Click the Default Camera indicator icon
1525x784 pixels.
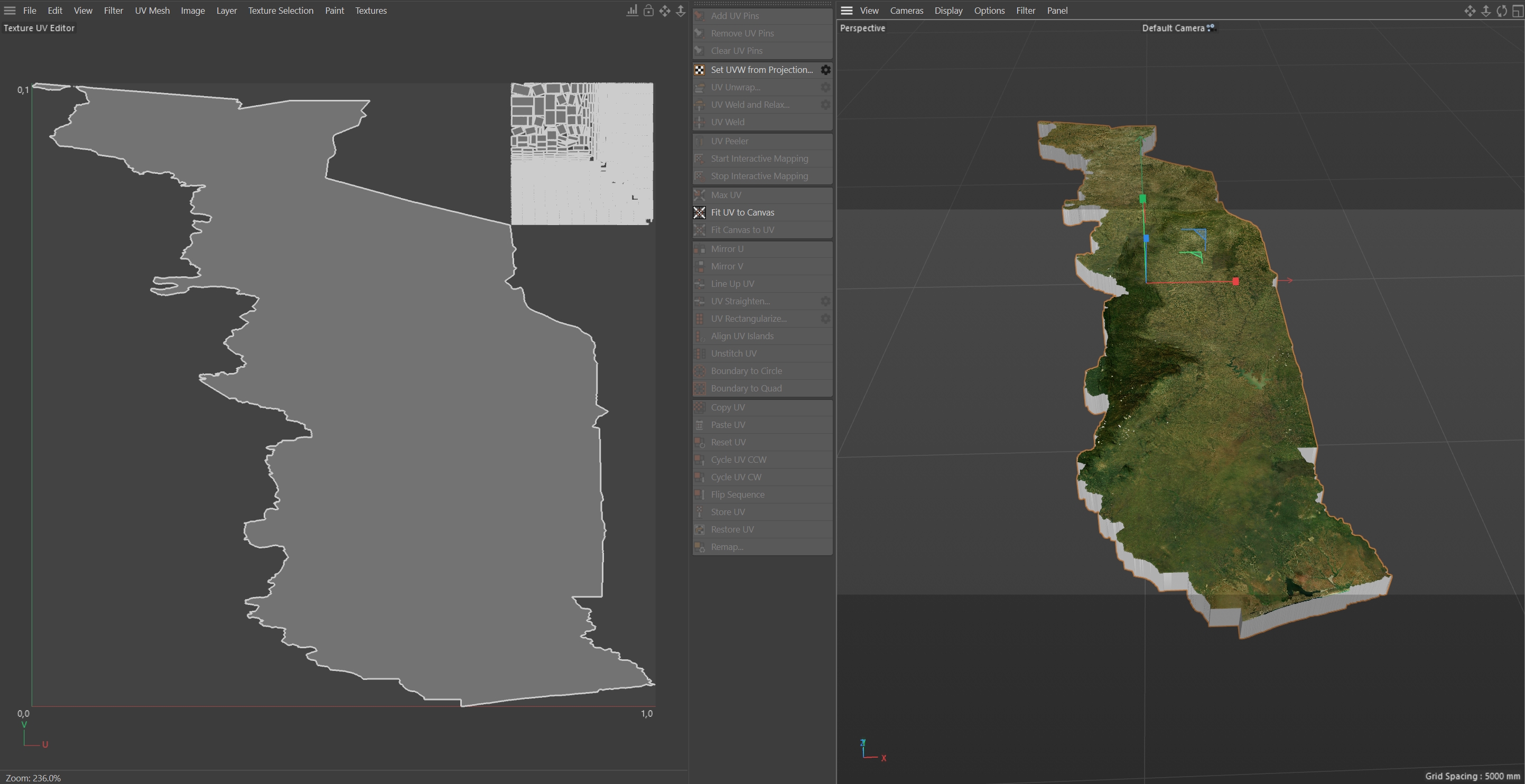pyautogui.click(x=1211, y=27)
